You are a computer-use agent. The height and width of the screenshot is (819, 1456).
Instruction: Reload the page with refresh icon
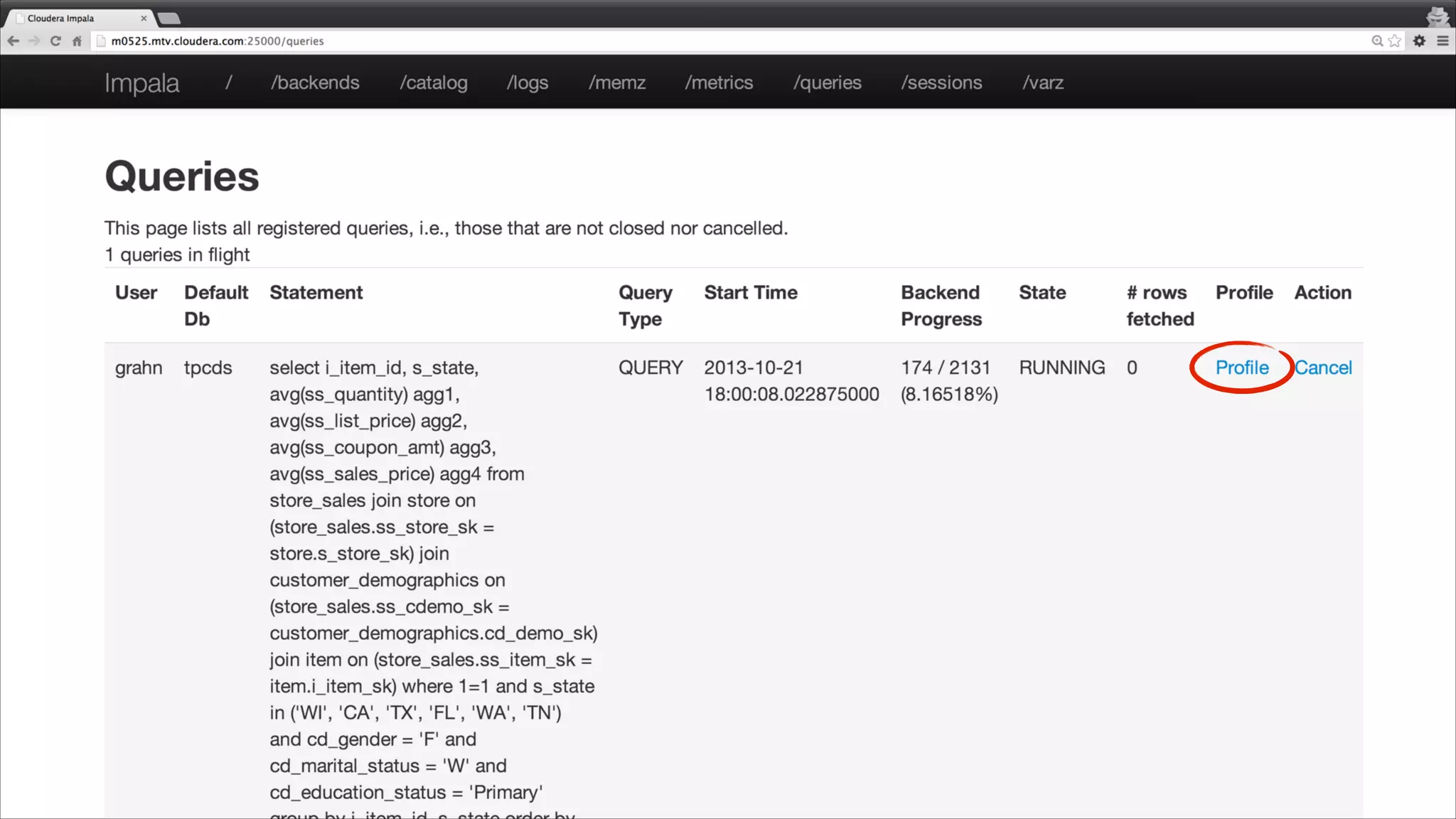coord(55,41)
